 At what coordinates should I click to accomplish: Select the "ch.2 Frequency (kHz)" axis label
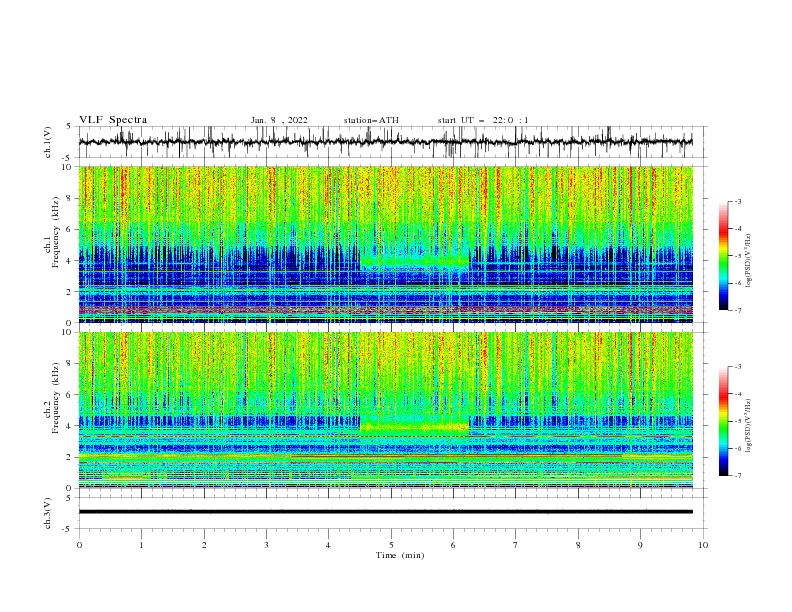[x=52, y=397]
